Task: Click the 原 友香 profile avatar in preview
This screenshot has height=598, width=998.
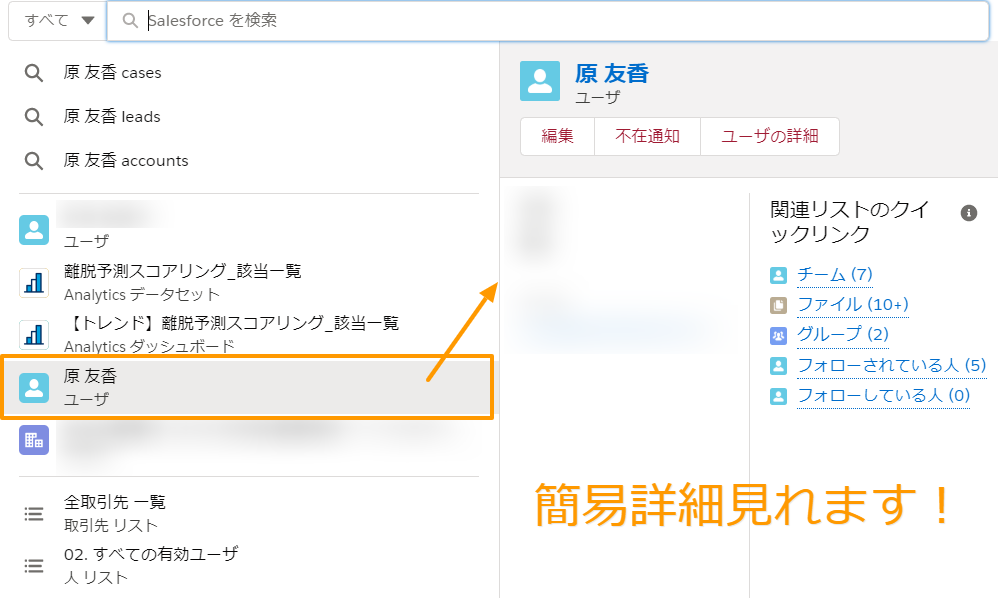Action: [x=540, y=81]
